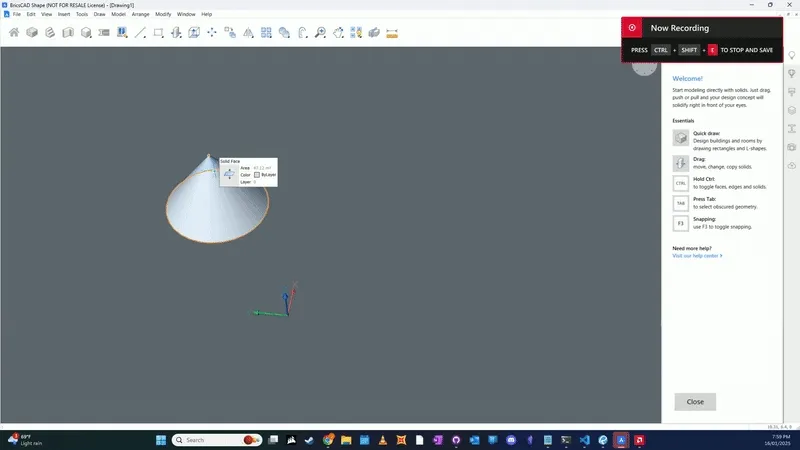Click the extrude box tool icon
This screenshot has height=450, width=800.
(194, 33)
